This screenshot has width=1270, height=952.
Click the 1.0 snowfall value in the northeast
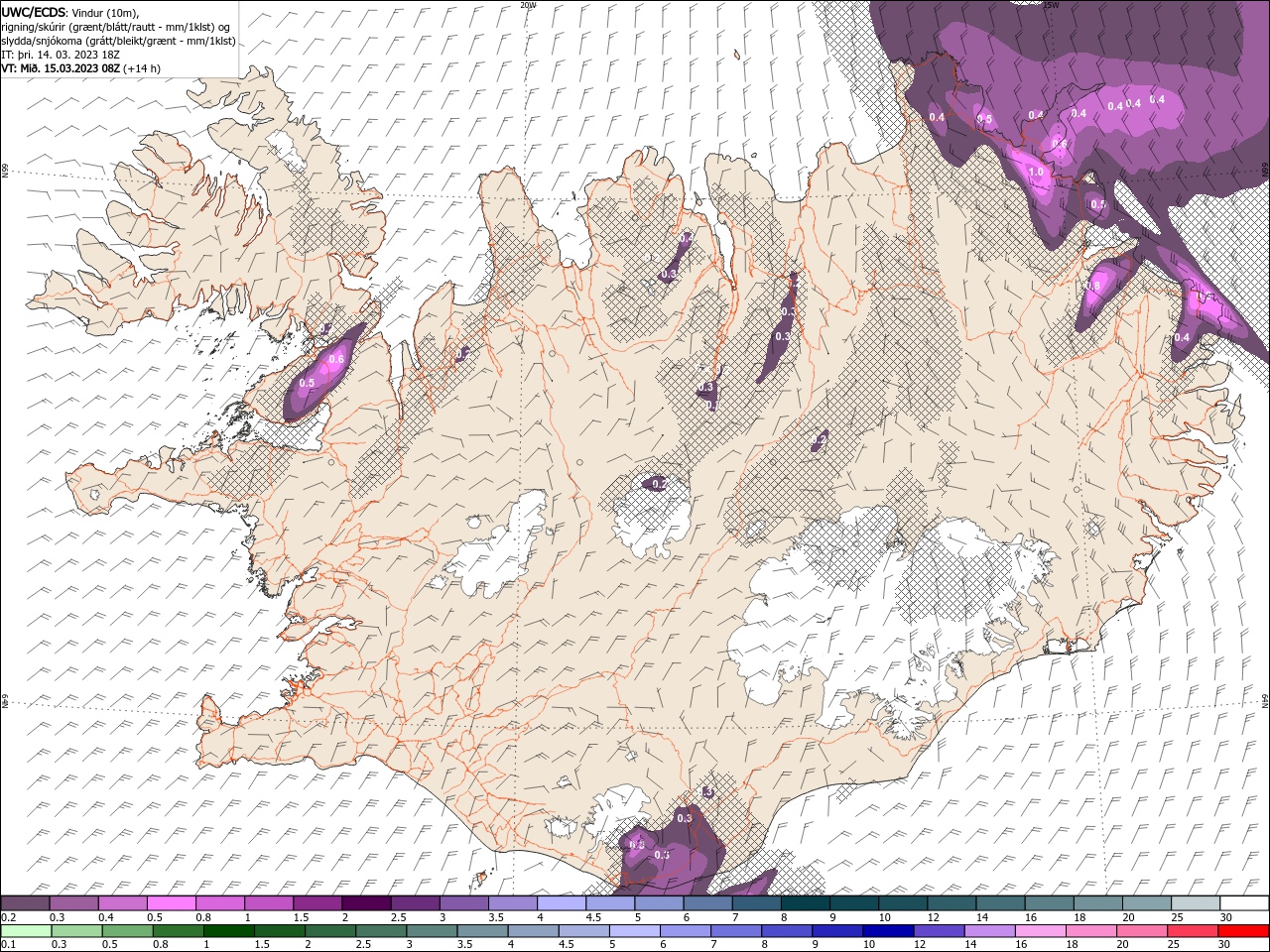[x=1037, y=172]
